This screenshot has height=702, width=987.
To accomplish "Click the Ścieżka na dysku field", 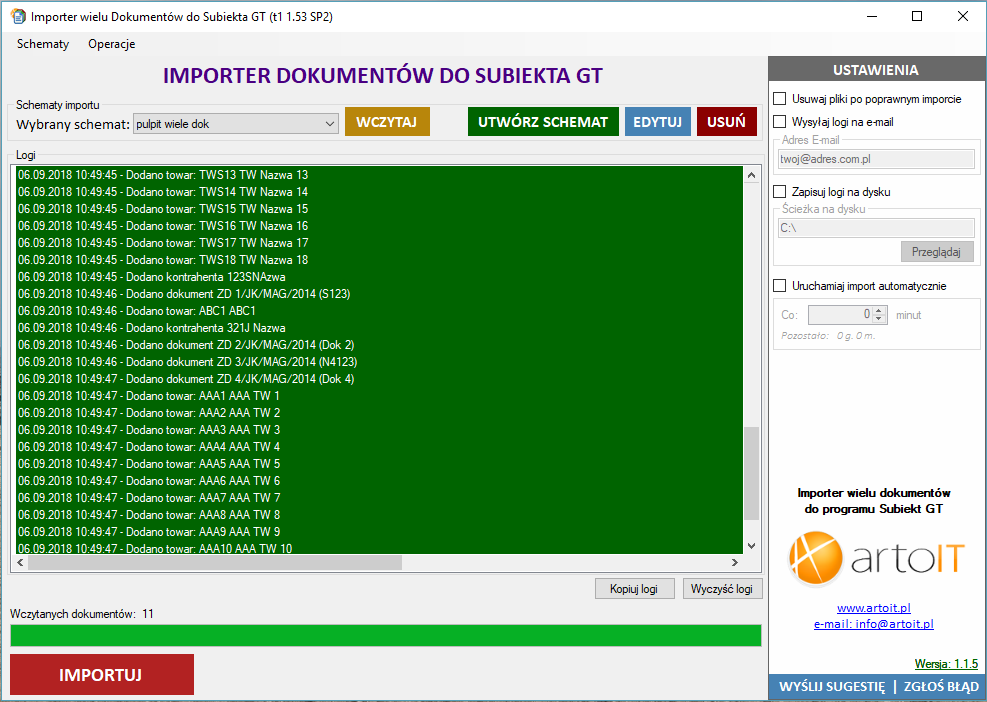I will 876,228.
